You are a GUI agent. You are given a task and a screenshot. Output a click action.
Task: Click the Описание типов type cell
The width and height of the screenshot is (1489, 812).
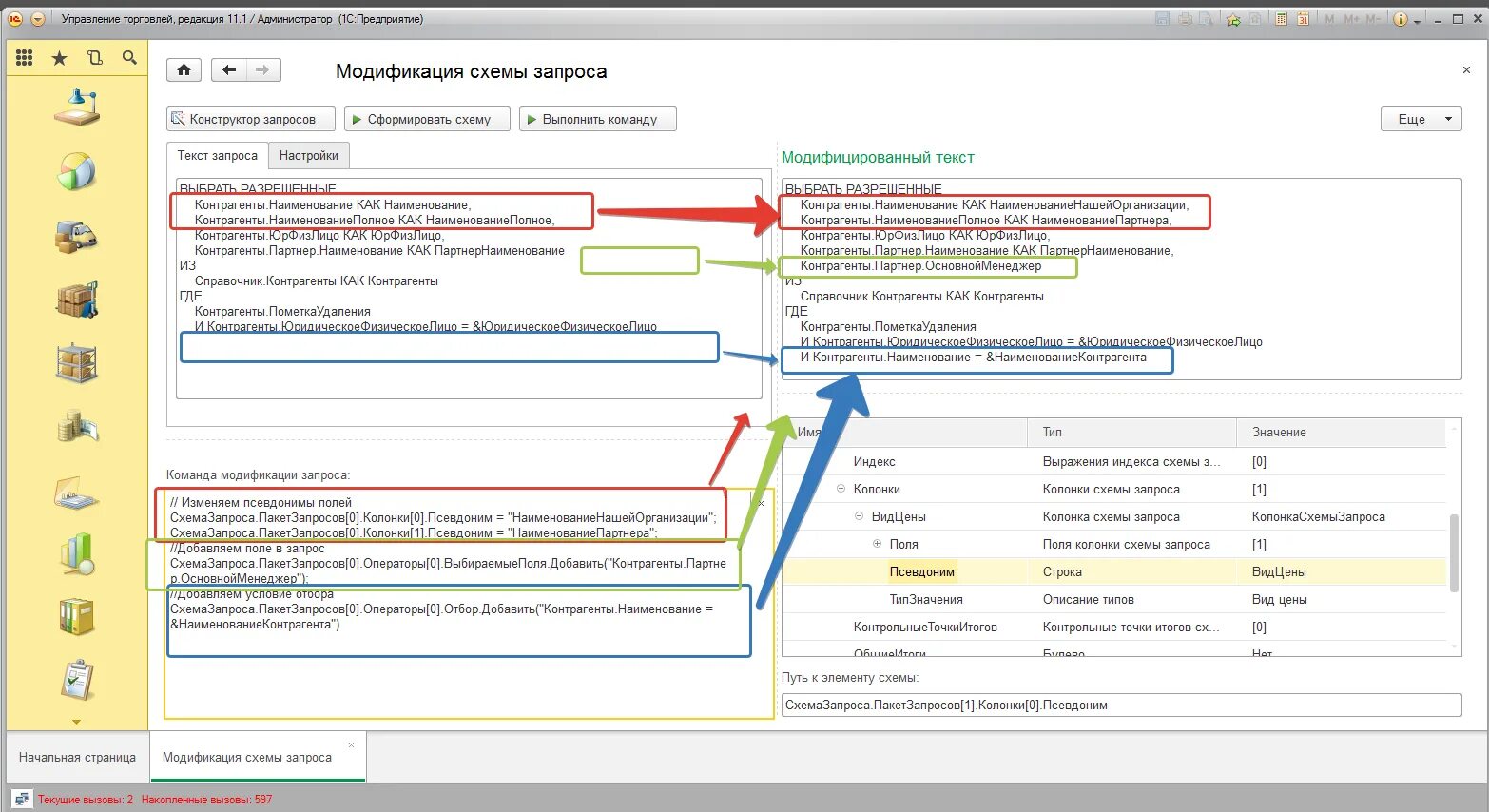[1131, 599]
